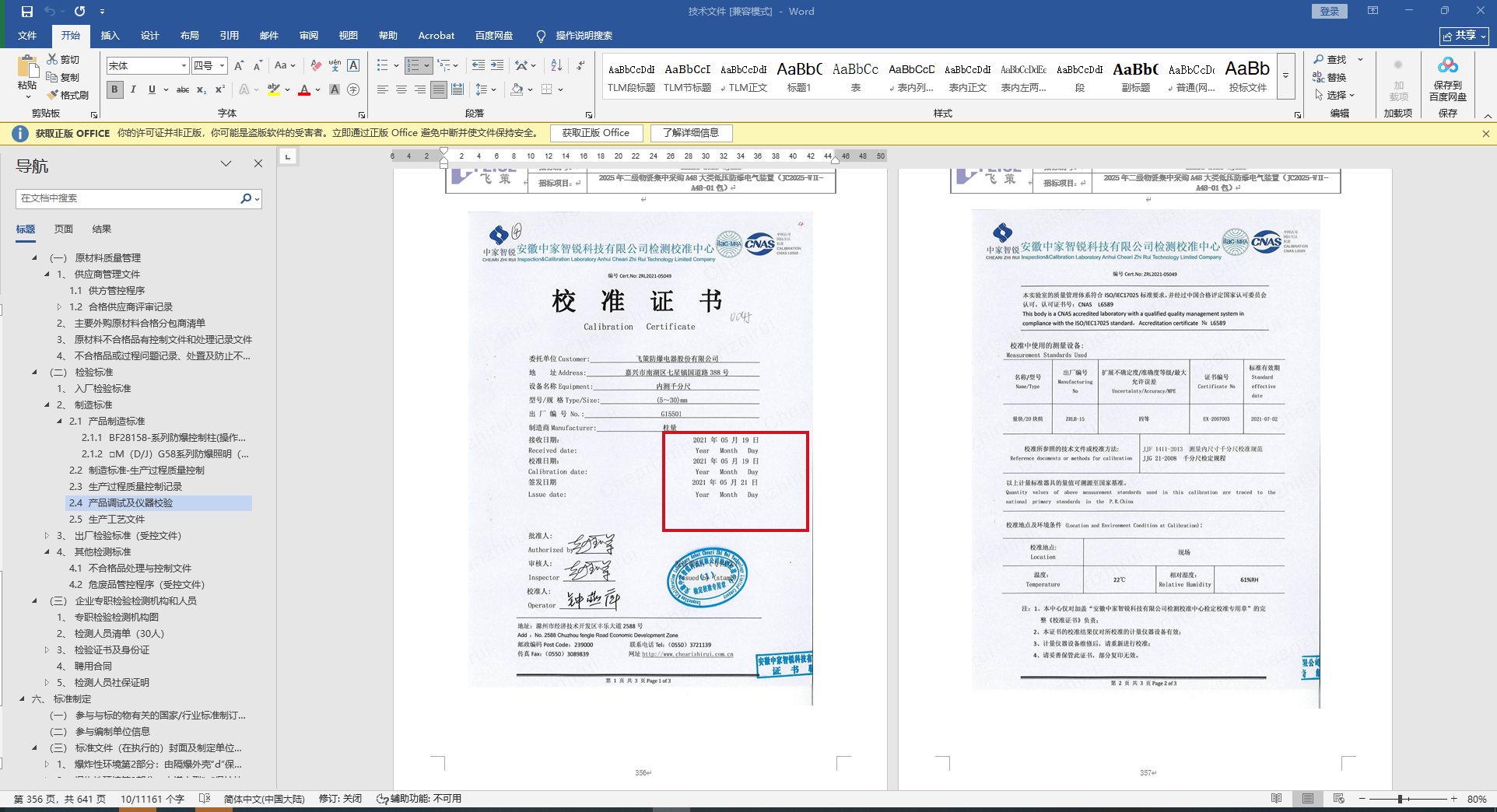The height and width of the screenshot is (812, 1497).
Task: Switch to web layout view icon
Action: point(1338,799)
